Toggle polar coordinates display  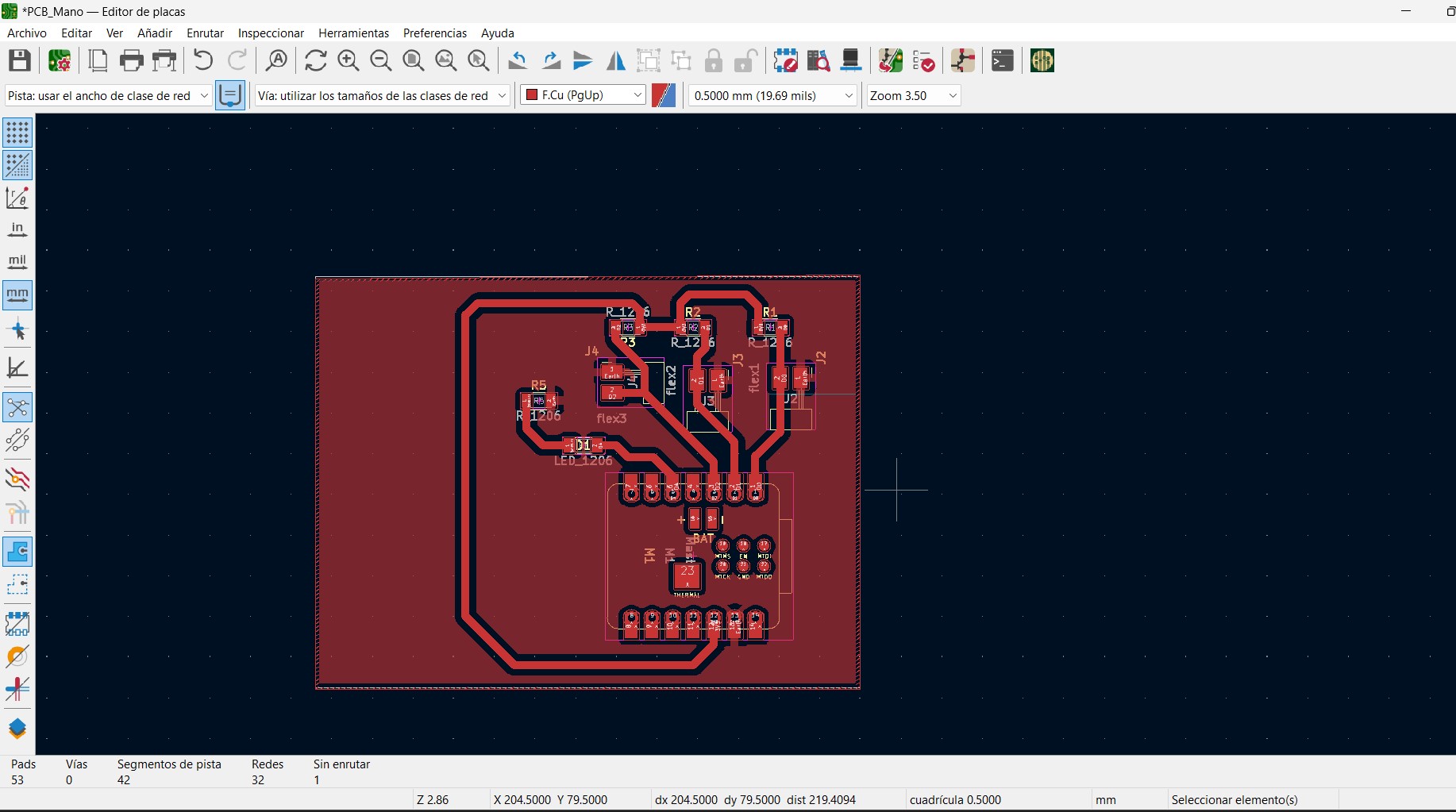tap(17, 197)
